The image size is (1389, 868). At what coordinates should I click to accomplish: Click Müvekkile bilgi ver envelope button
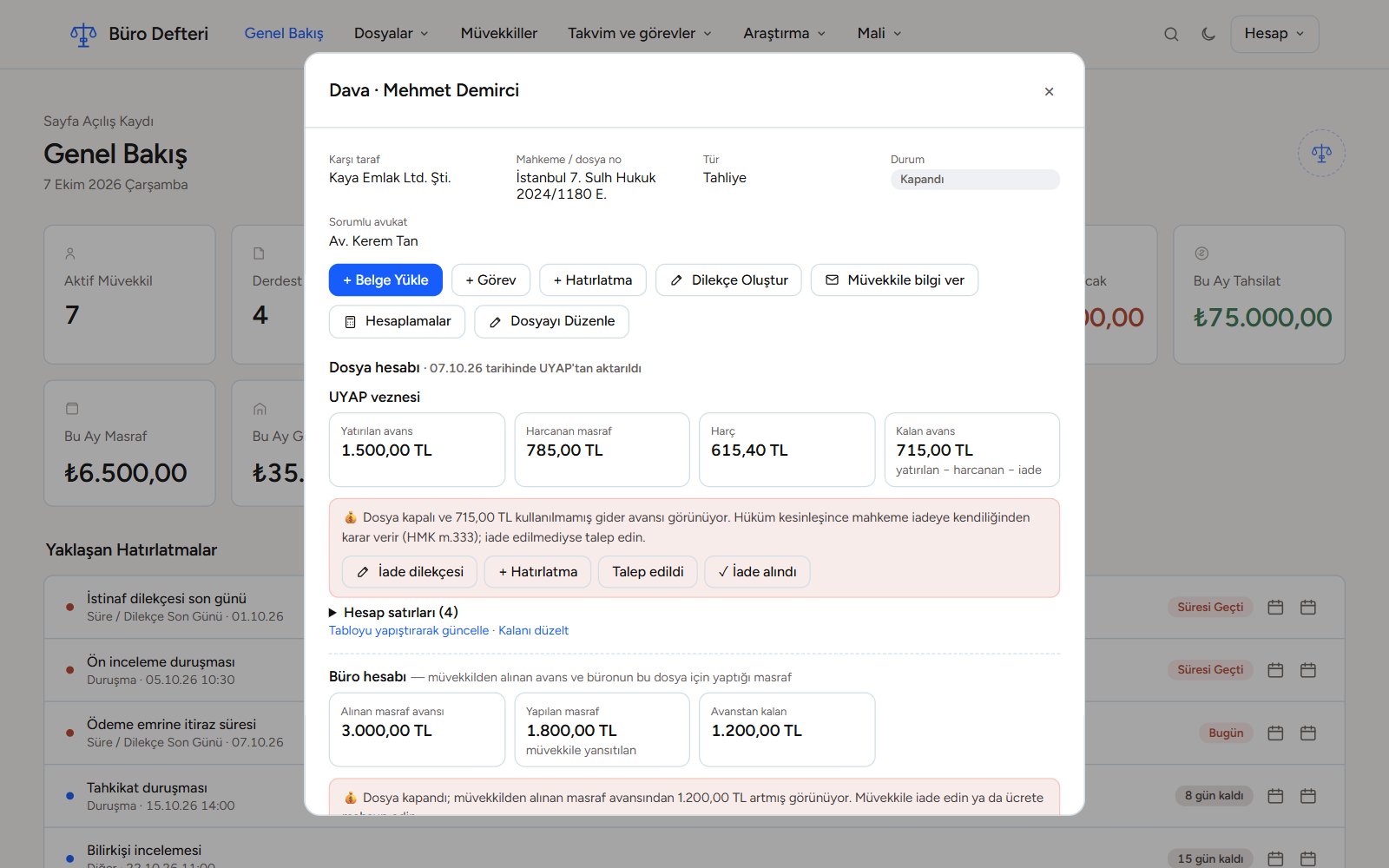coord(894,279)
